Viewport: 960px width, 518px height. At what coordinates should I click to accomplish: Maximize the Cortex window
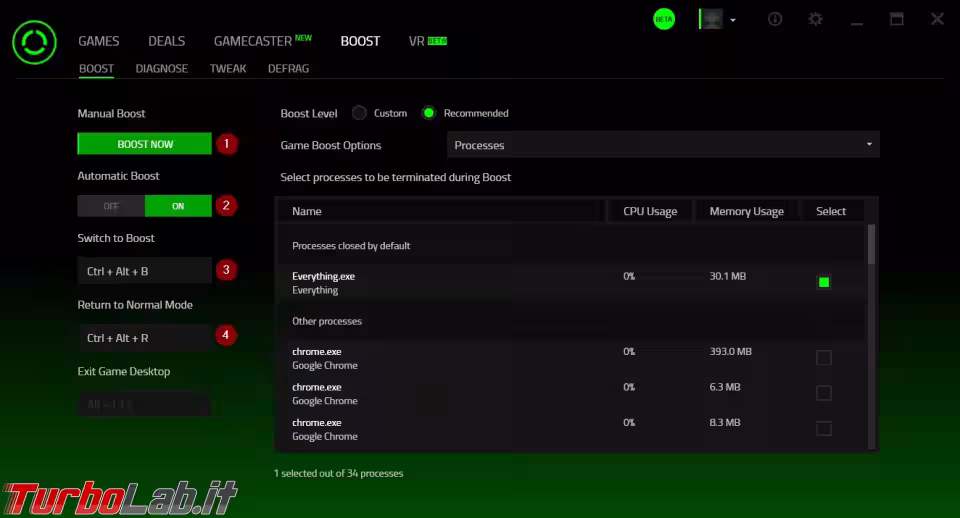[897, 19]
